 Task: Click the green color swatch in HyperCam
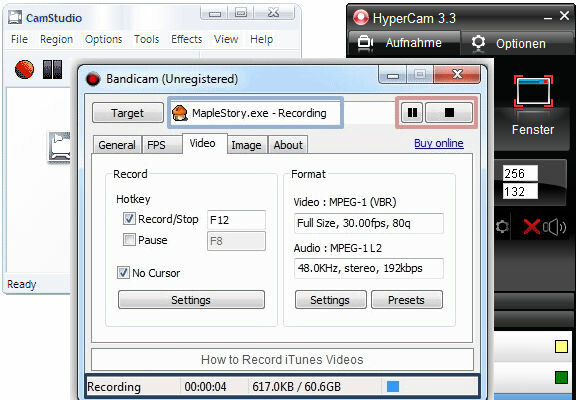561,377
